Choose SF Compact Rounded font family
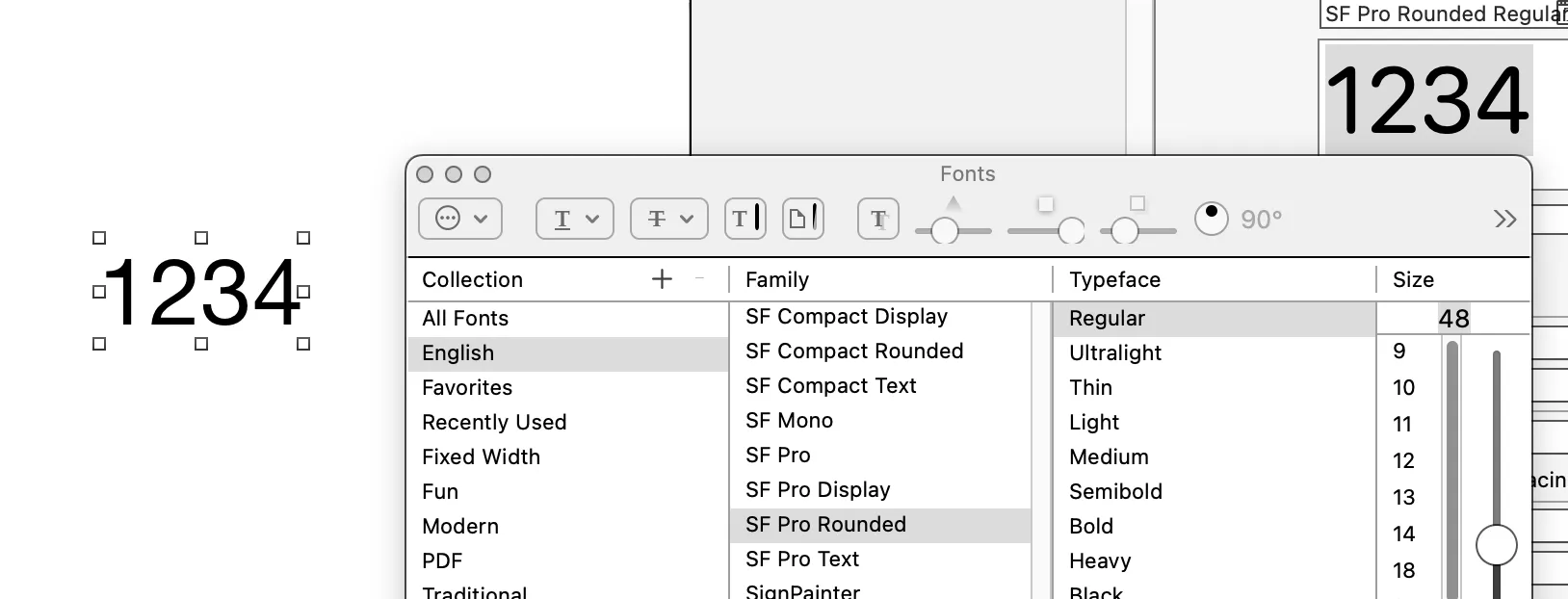 881,351
